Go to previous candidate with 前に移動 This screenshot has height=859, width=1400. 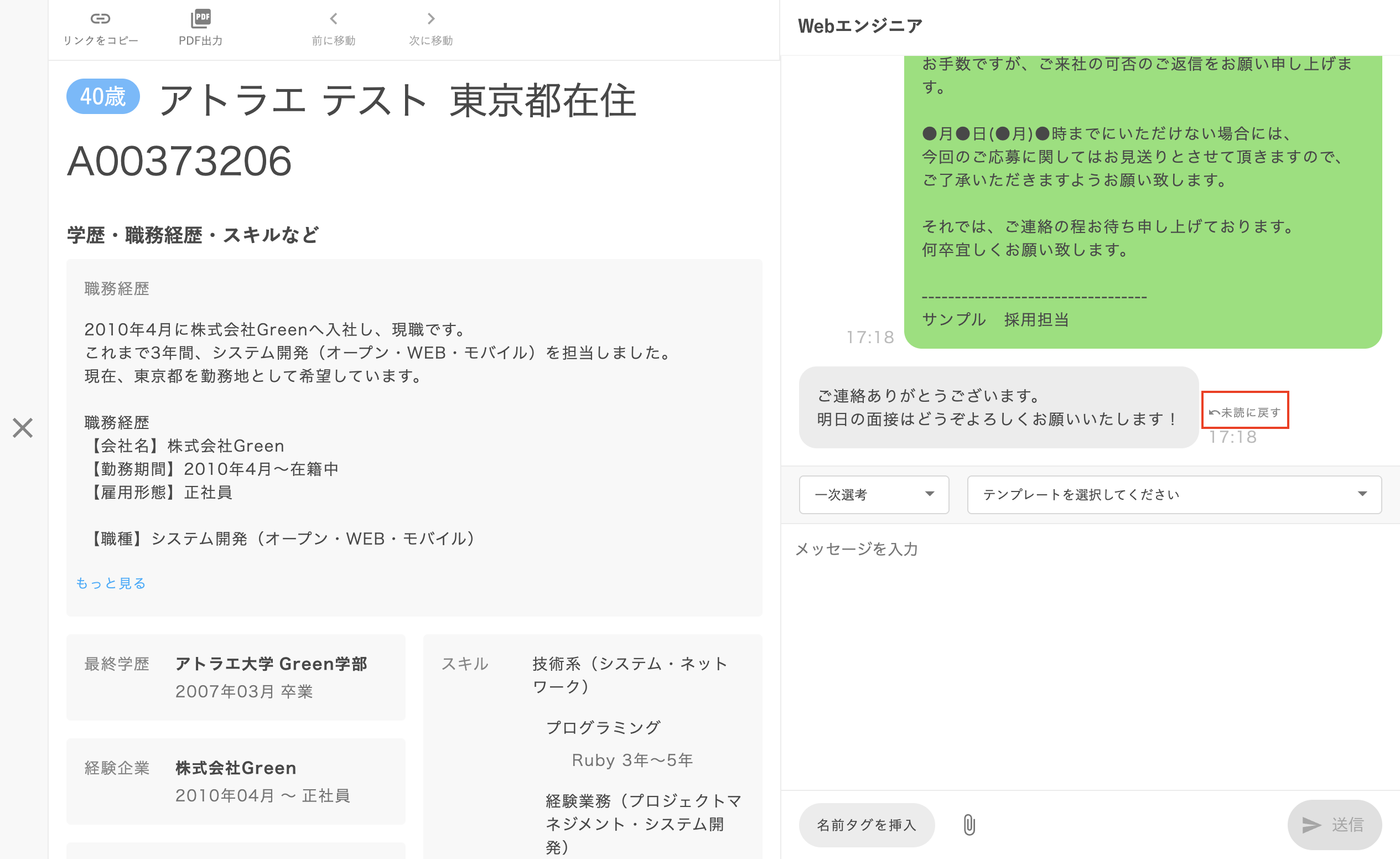pyautogui.click(x=334, y=28)
